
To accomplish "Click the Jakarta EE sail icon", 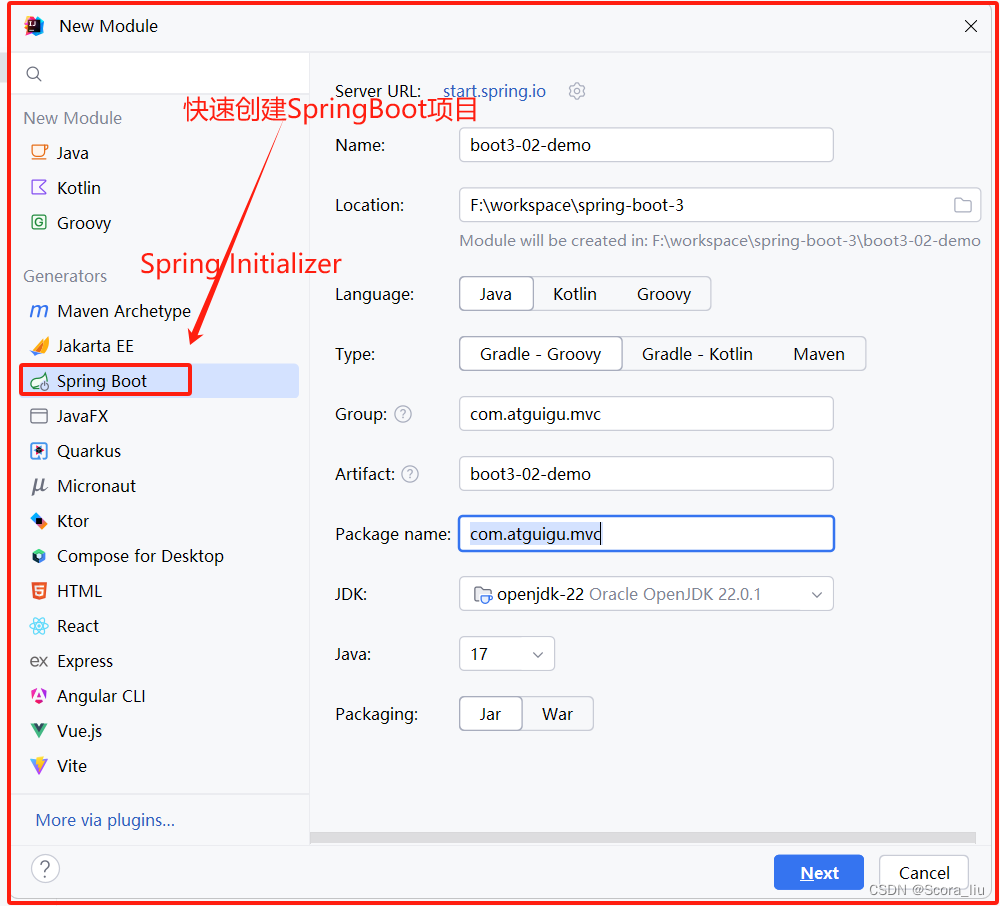I will pyautogui.click(x=40, y=346).
